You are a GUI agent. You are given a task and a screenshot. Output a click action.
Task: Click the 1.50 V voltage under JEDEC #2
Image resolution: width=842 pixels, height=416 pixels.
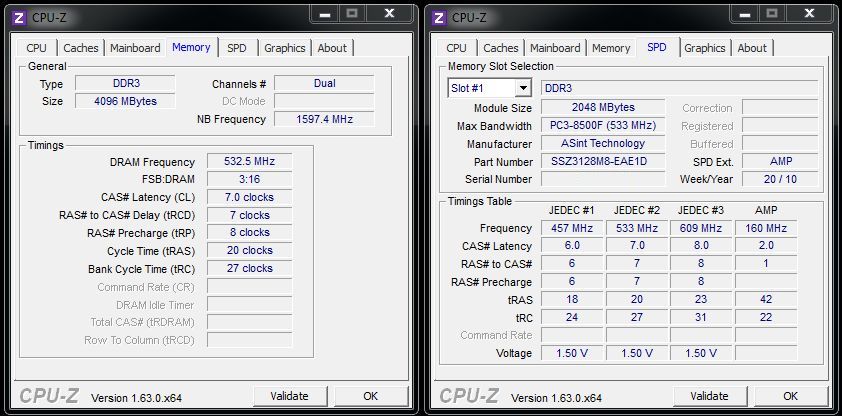click(637, 353)
